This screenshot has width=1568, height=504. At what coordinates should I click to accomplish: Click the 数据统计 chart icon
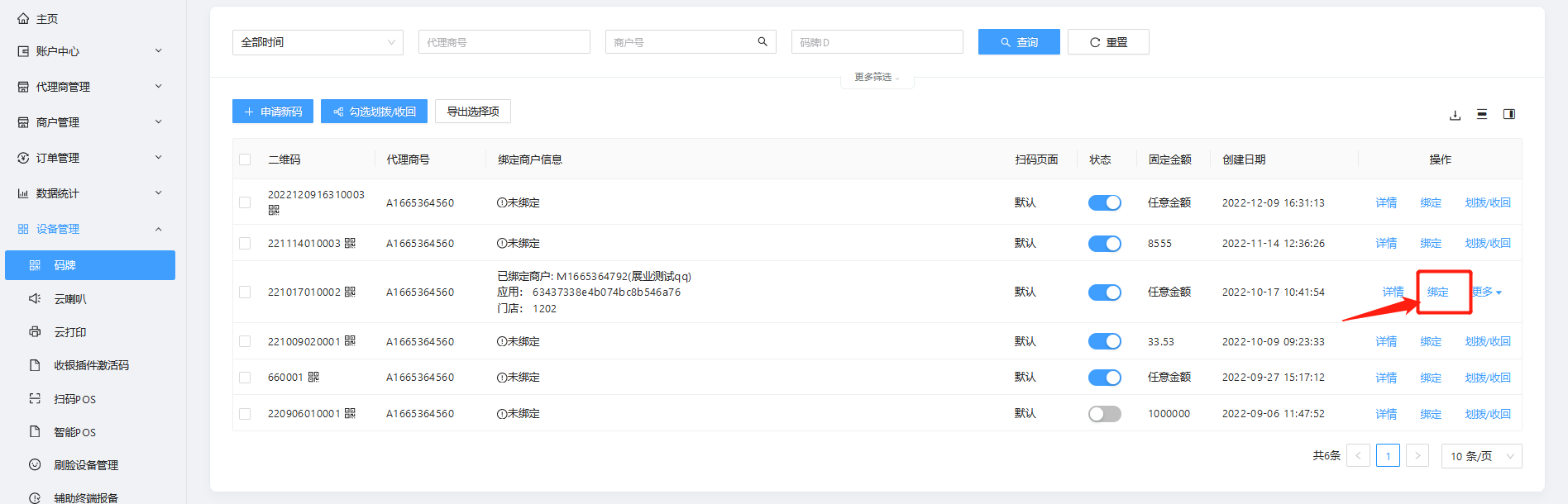pyautogui.click(x=23, y=193)
